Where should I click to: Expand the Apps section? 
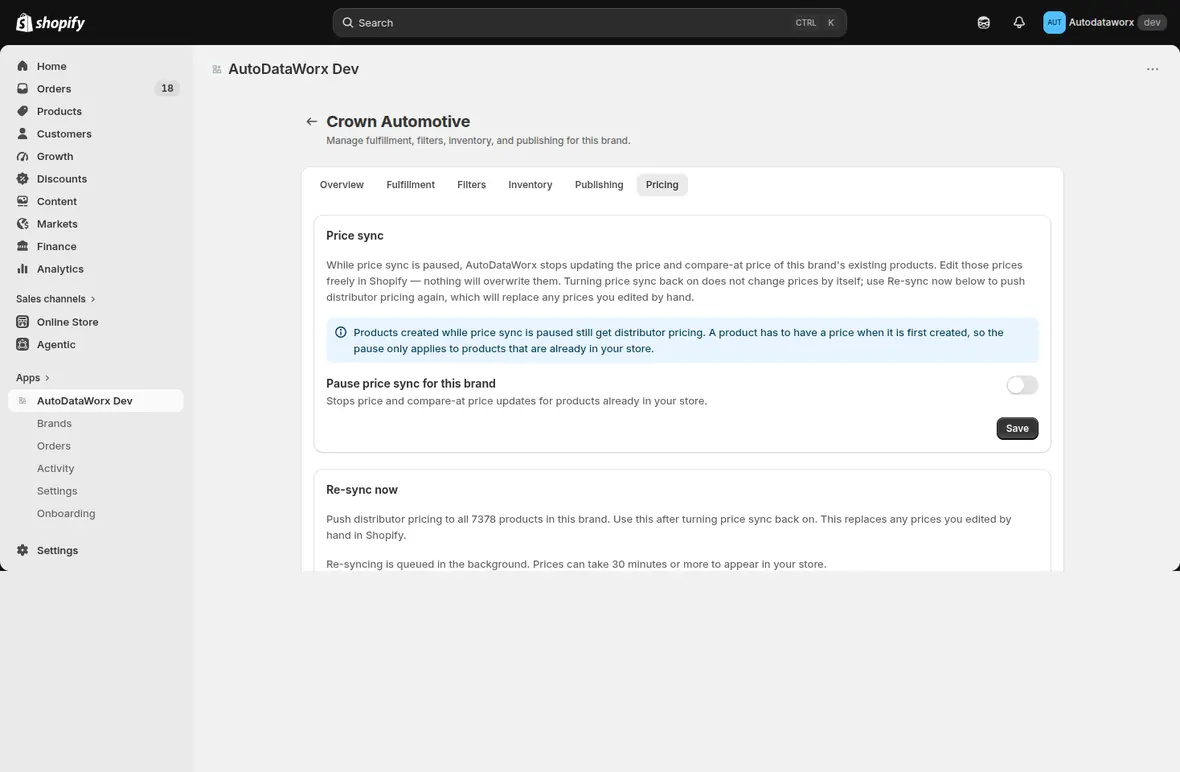click(x=33, y=378)
